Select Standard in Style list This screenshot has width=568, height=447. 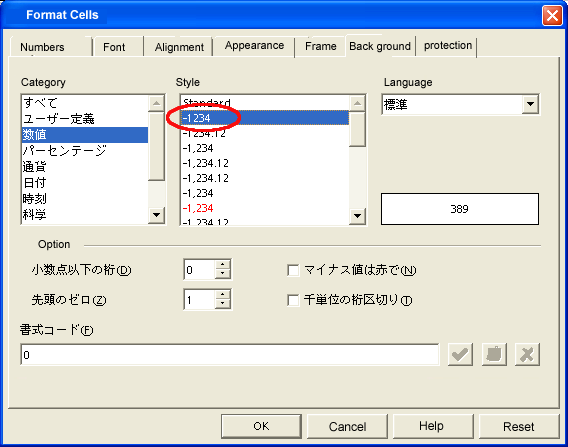(x=265, y=103)
